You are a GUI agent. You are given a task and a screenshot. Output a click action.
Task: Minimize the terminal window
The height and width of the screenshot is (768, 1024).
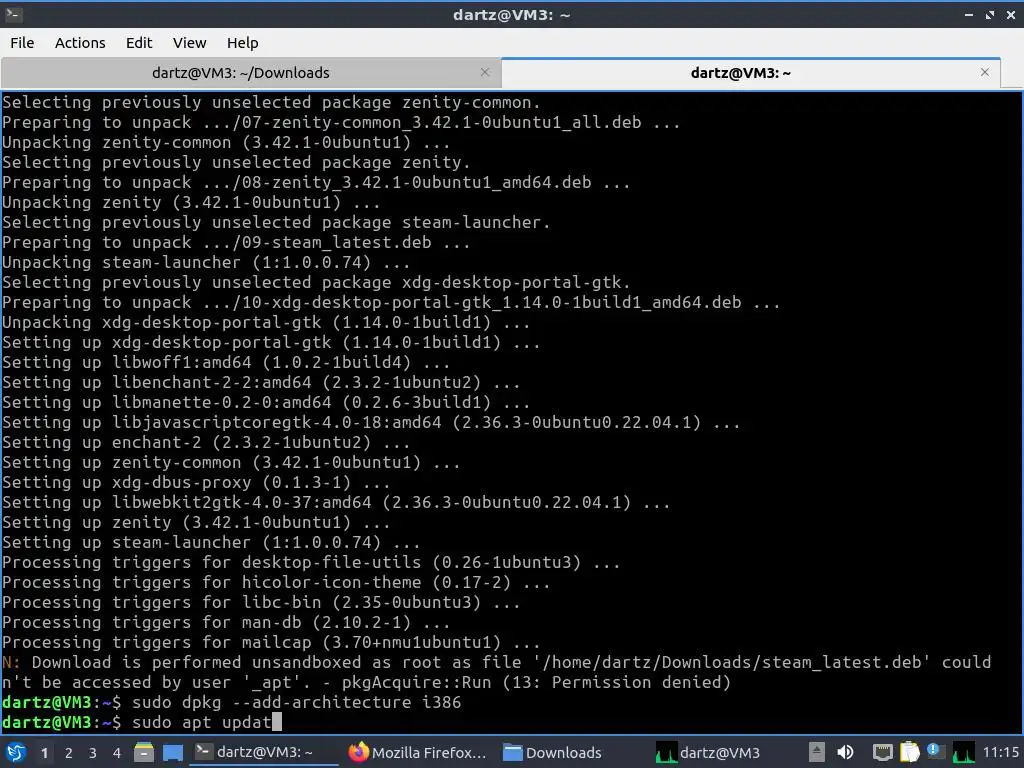point(968,14)
